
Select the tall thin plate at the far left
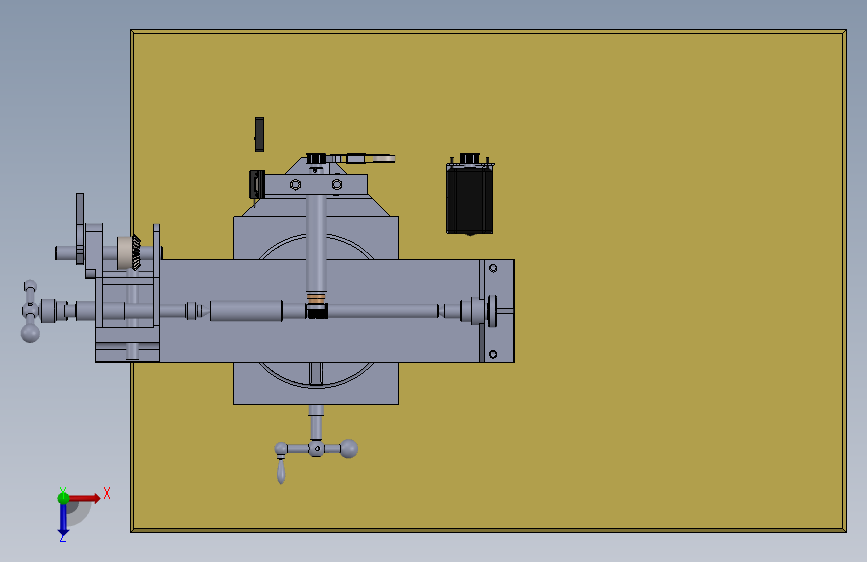point(80,228)
